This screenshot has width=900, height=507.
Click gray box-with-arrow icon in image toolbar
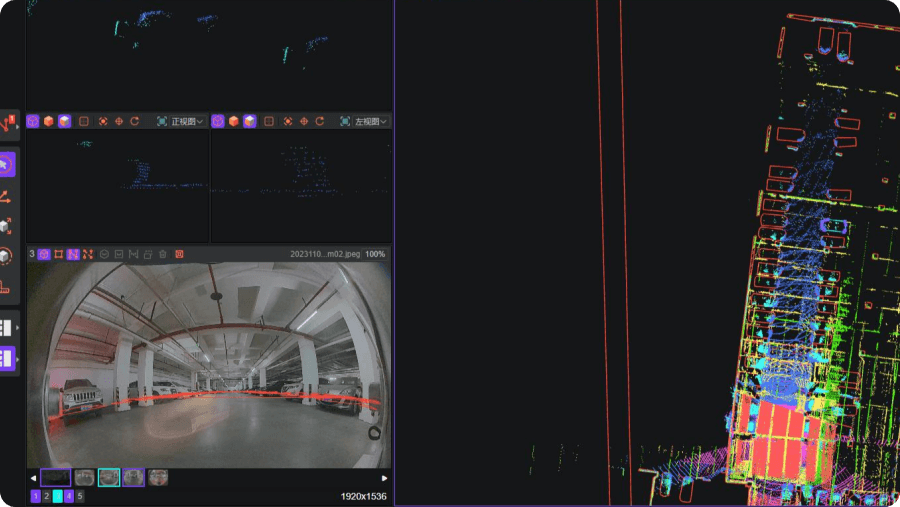click(119, 254)
